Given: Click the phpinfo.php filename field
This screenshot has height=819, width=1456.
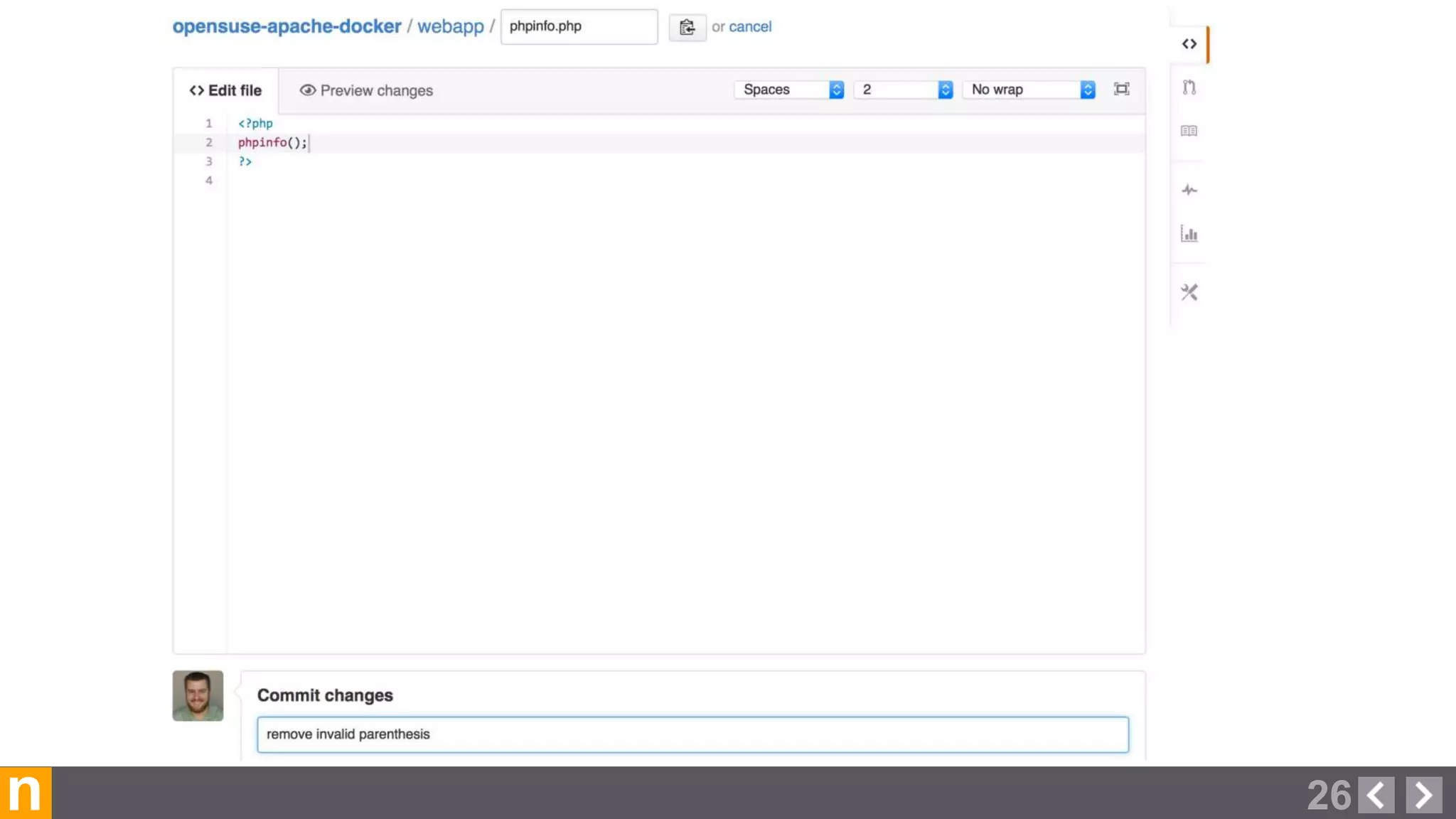Looking at the screenshot, I should tap(579, 26).
